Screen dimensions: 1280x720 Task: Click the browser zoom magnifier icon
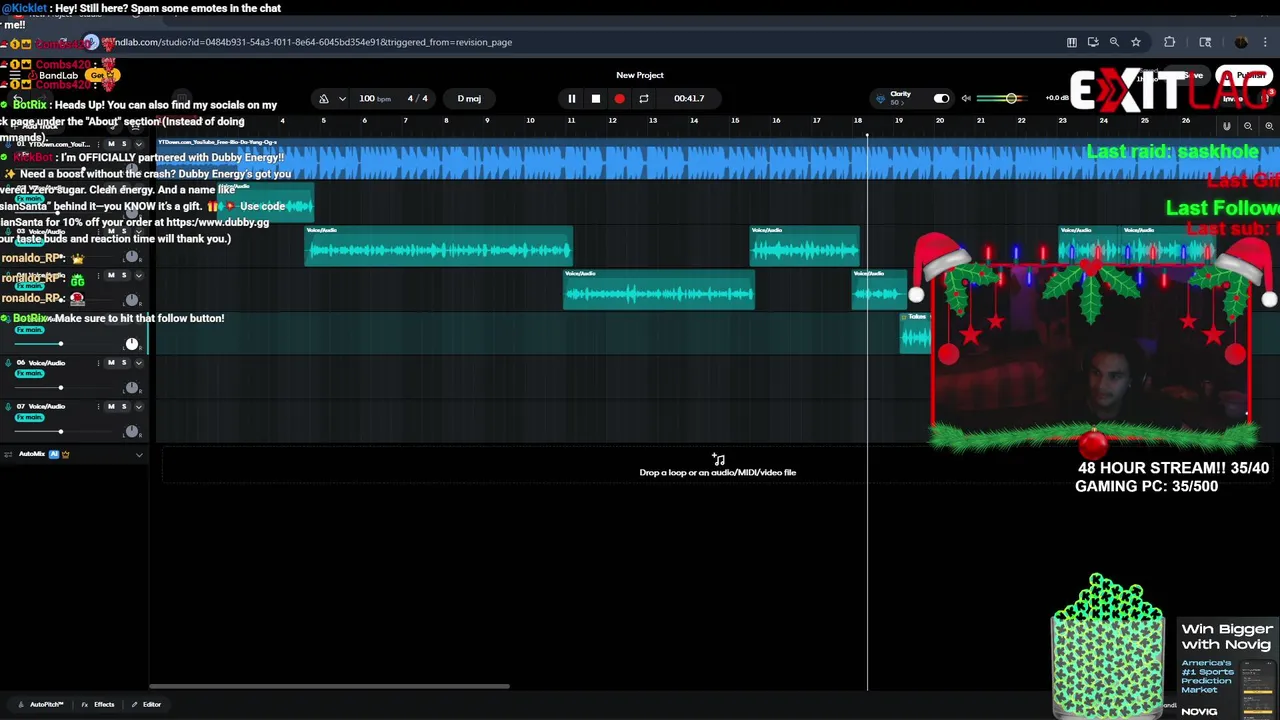pos(1114,42)
